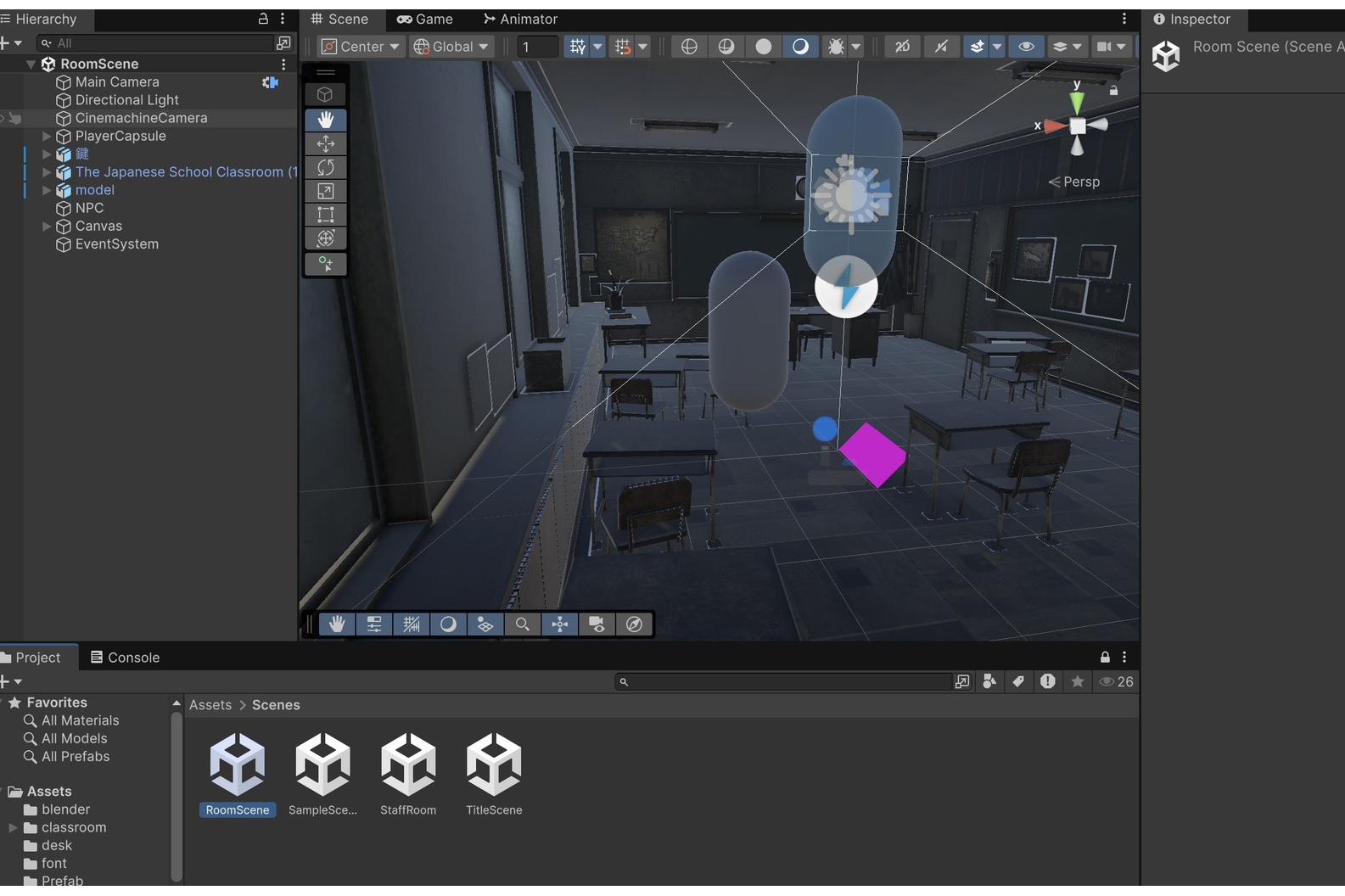Click the search by label tag icon

(x=1018, y=681)
